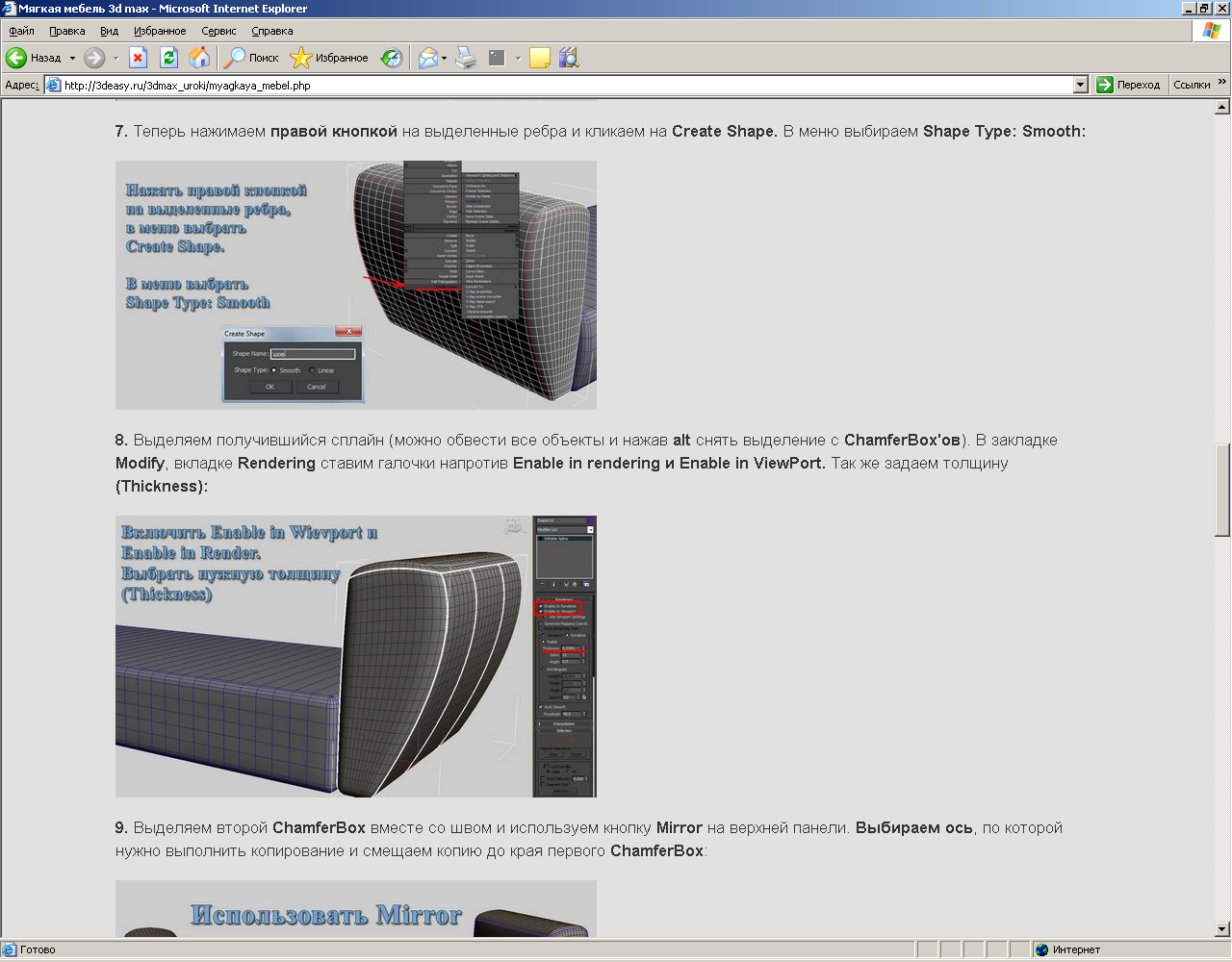Screen dimensions: 1232x962
Task: Click the Mail envelope icon
Action: coord(428,58)
